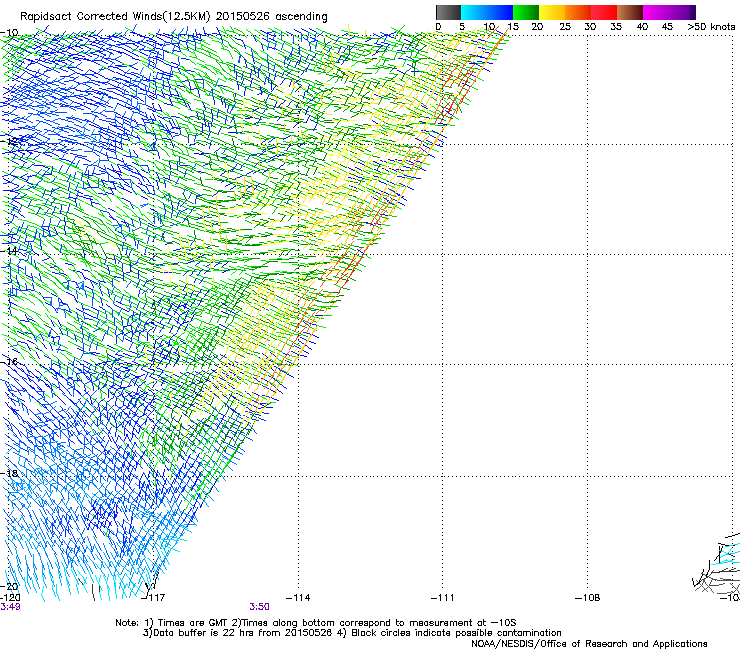The image size is (740, 650).
Task: Click the legend label '35'
Action: coord(616,27)
